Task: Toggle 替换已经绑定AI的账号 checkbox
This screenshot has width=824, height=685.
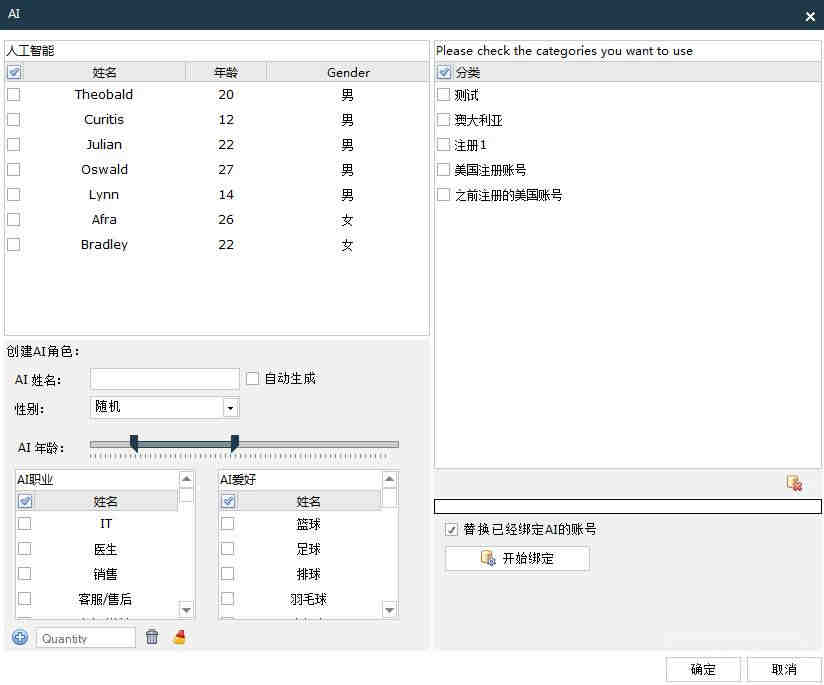Action: (x=451, y=529)
